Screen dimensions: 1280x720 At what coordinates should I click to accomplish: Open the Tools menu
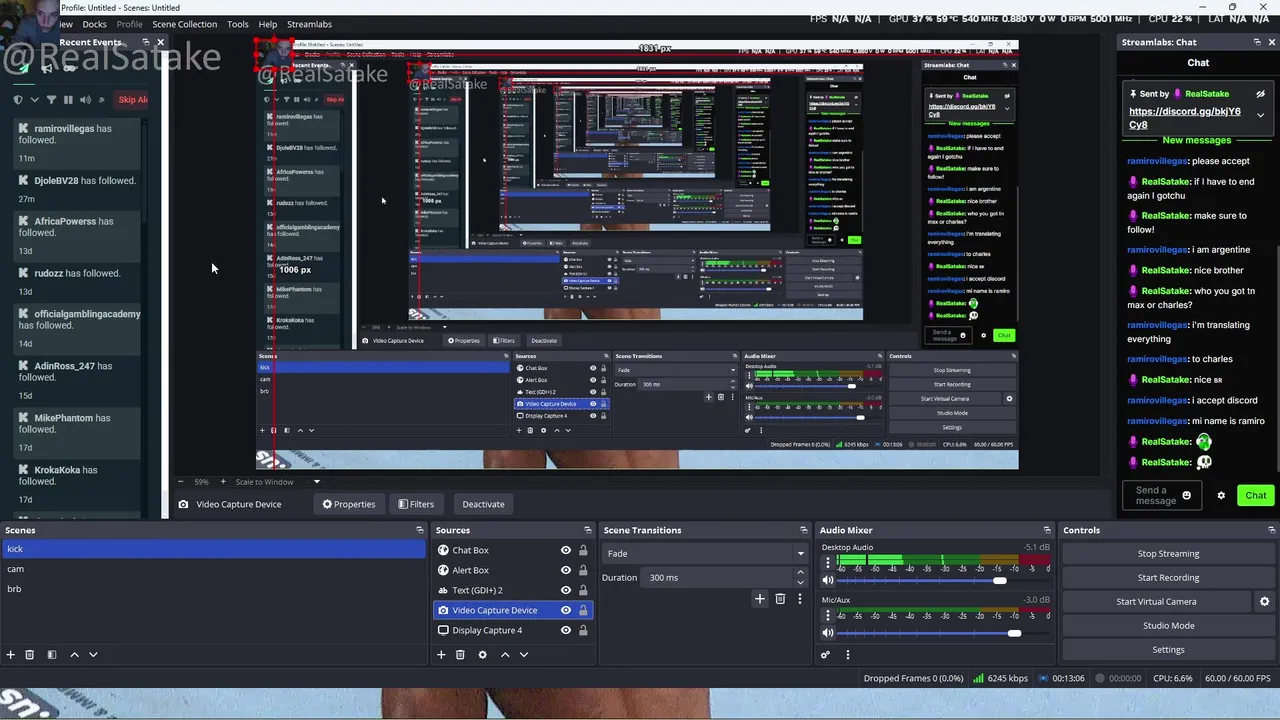[238, 24]
